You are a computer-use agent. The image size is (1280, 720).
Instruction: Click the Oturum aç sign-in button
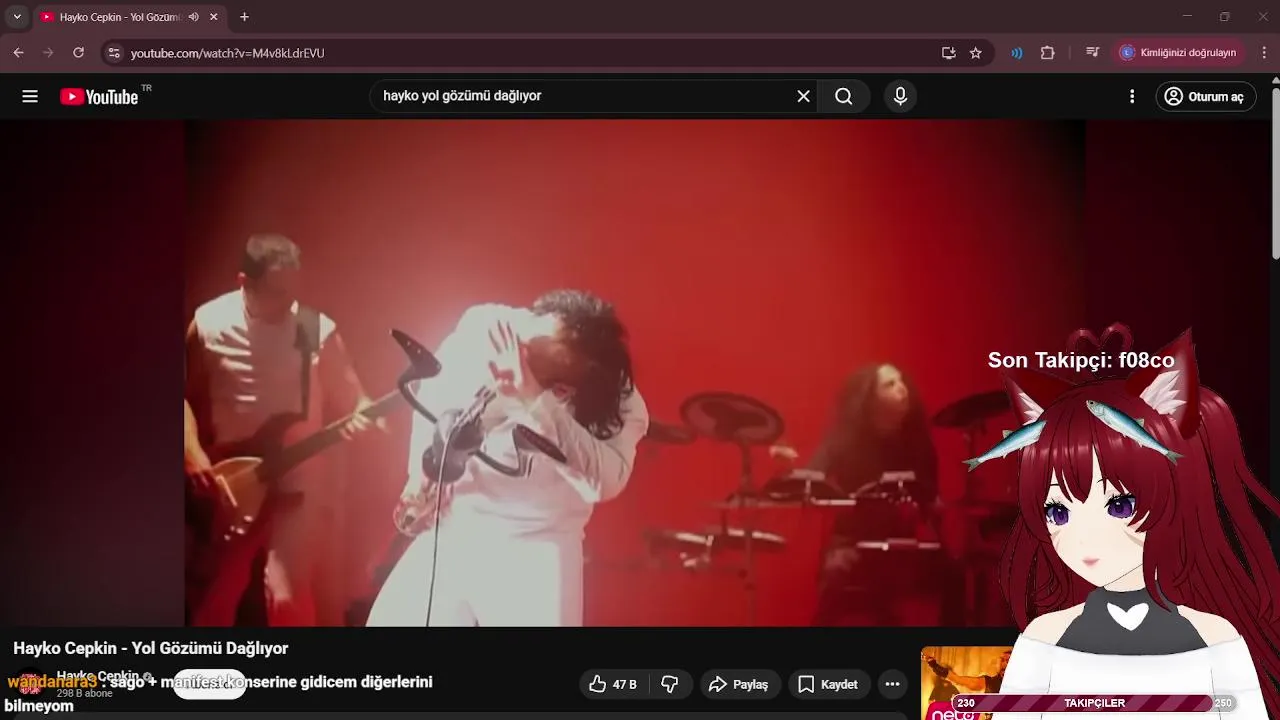[x=1206, y=96]
